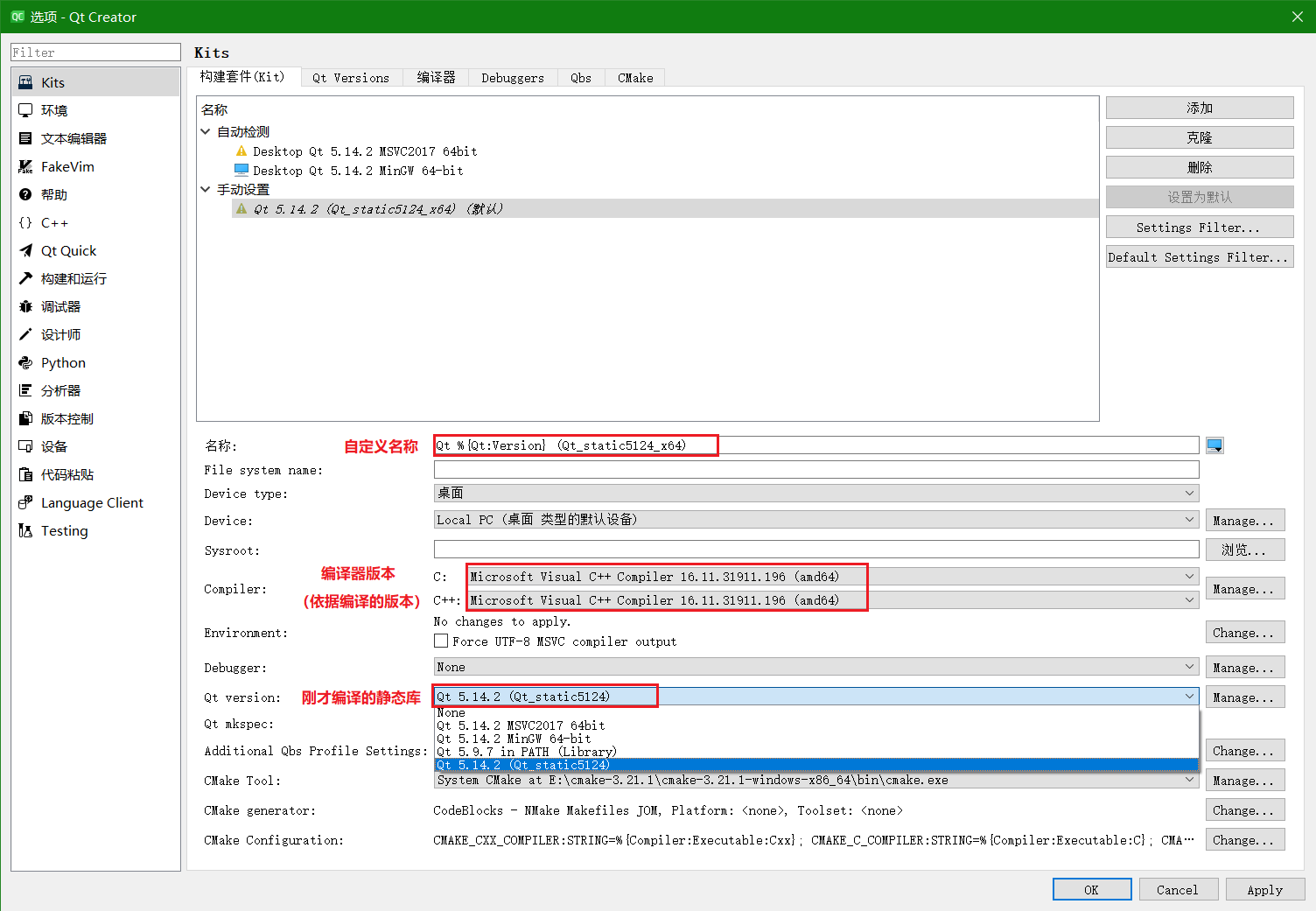Open the FakeVim settings section
Viewport: 1316px width, 911px height.
pos(66,166)
